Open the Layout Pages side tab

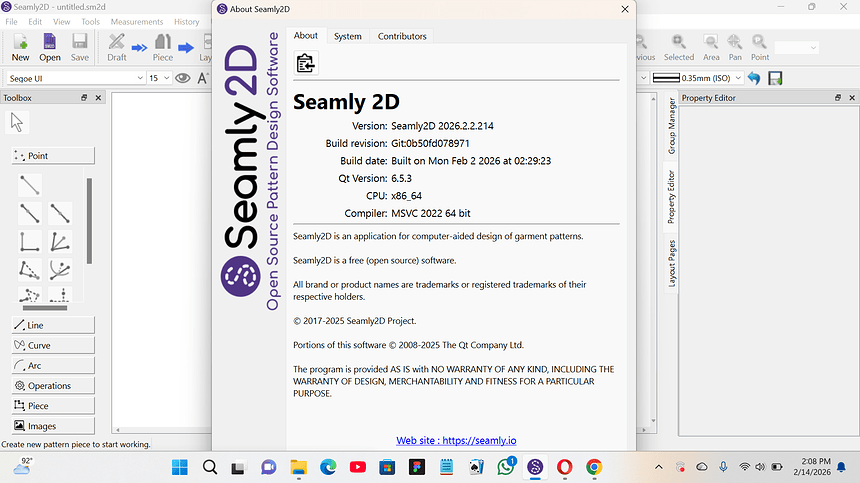coord(671,263)
